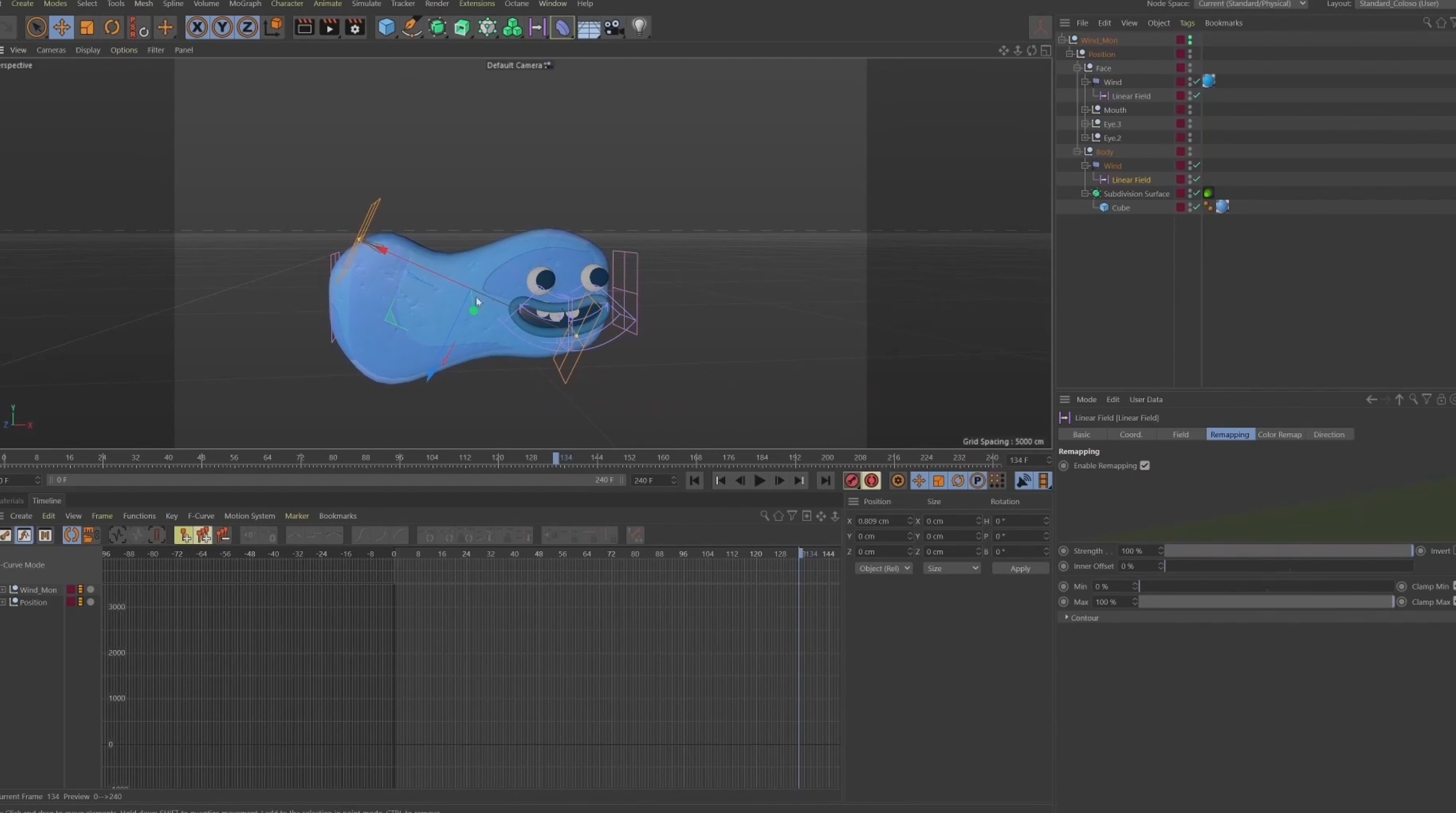Select the Move tool in top toolbar
The image size is (1456, 813).
point(62,27)
